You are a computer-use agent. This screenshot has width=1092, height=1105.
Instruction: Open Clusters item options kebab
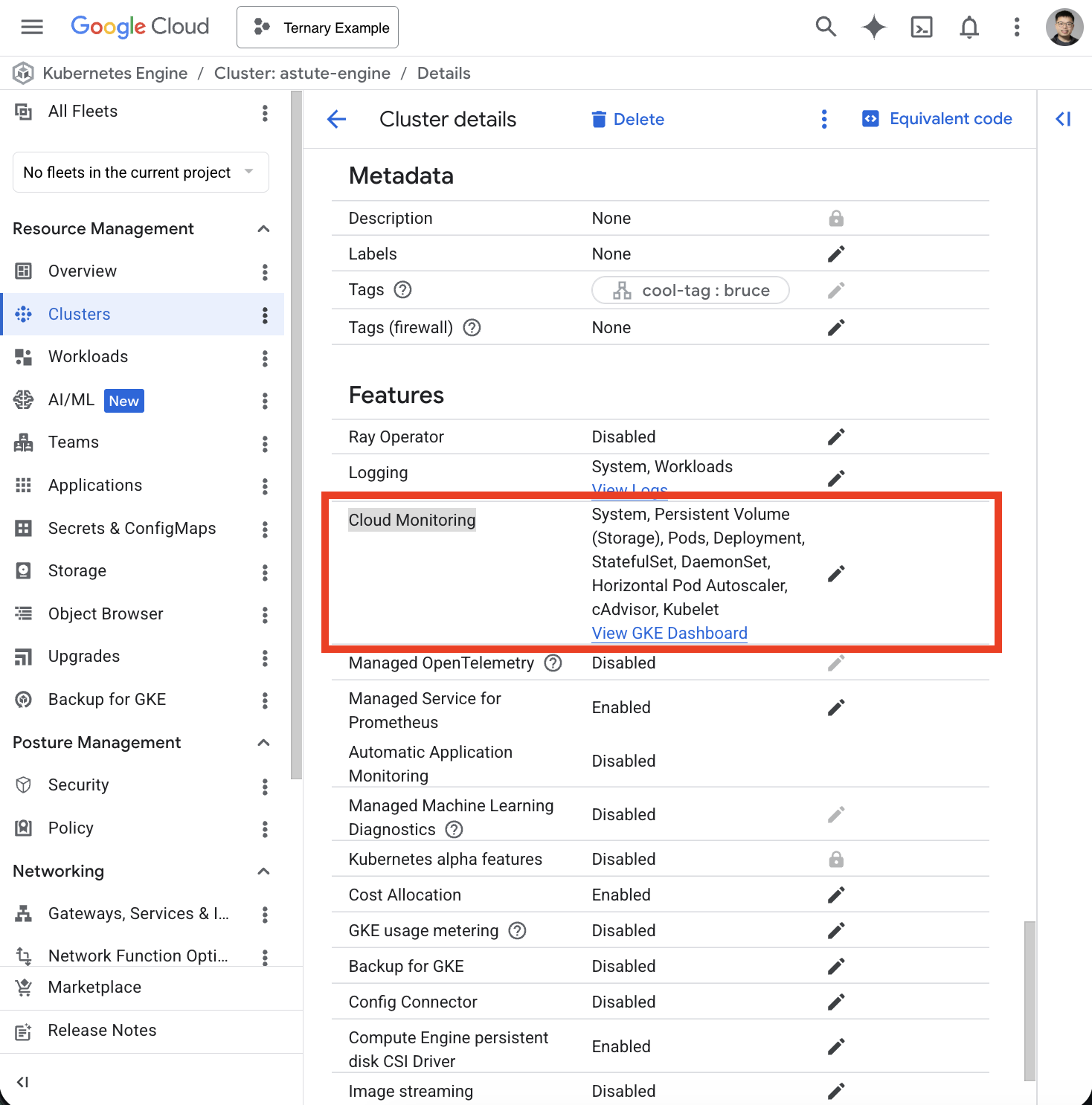coord(265,315)
